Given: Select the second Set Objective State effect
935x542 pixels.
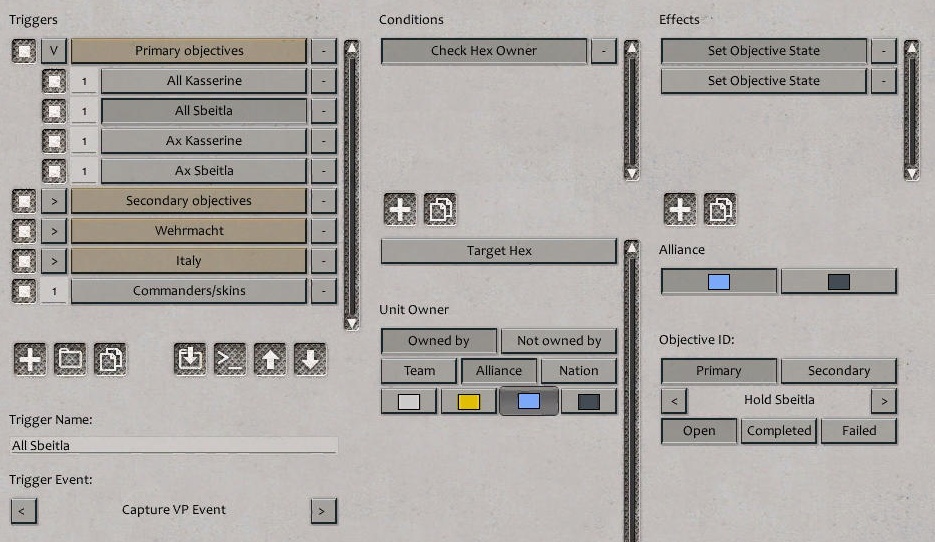Looking at the screenshot, I should tap(763, 81).
